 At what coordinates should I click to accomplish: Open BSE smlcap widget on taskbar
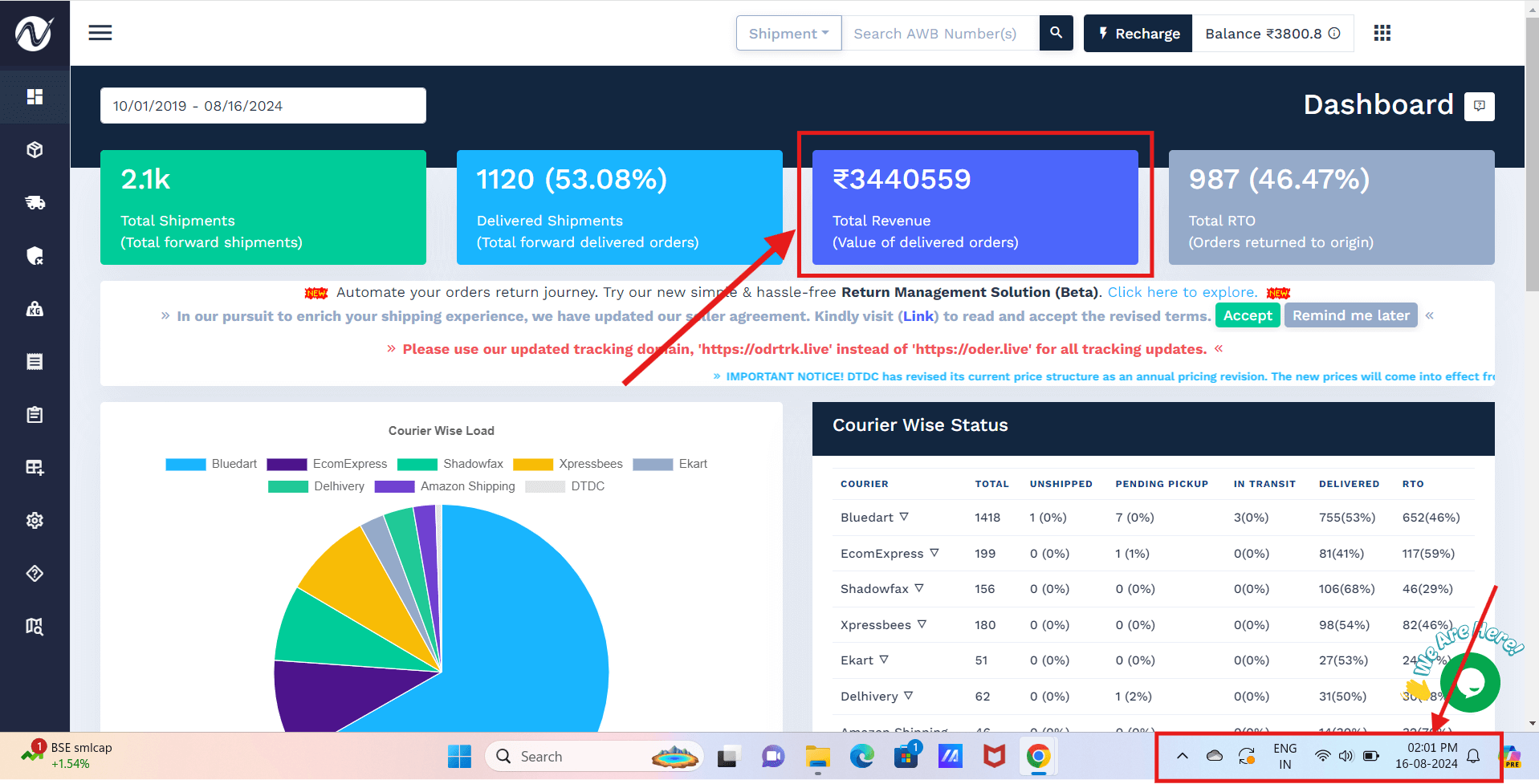pyautogui.click(x=67, y=755)
